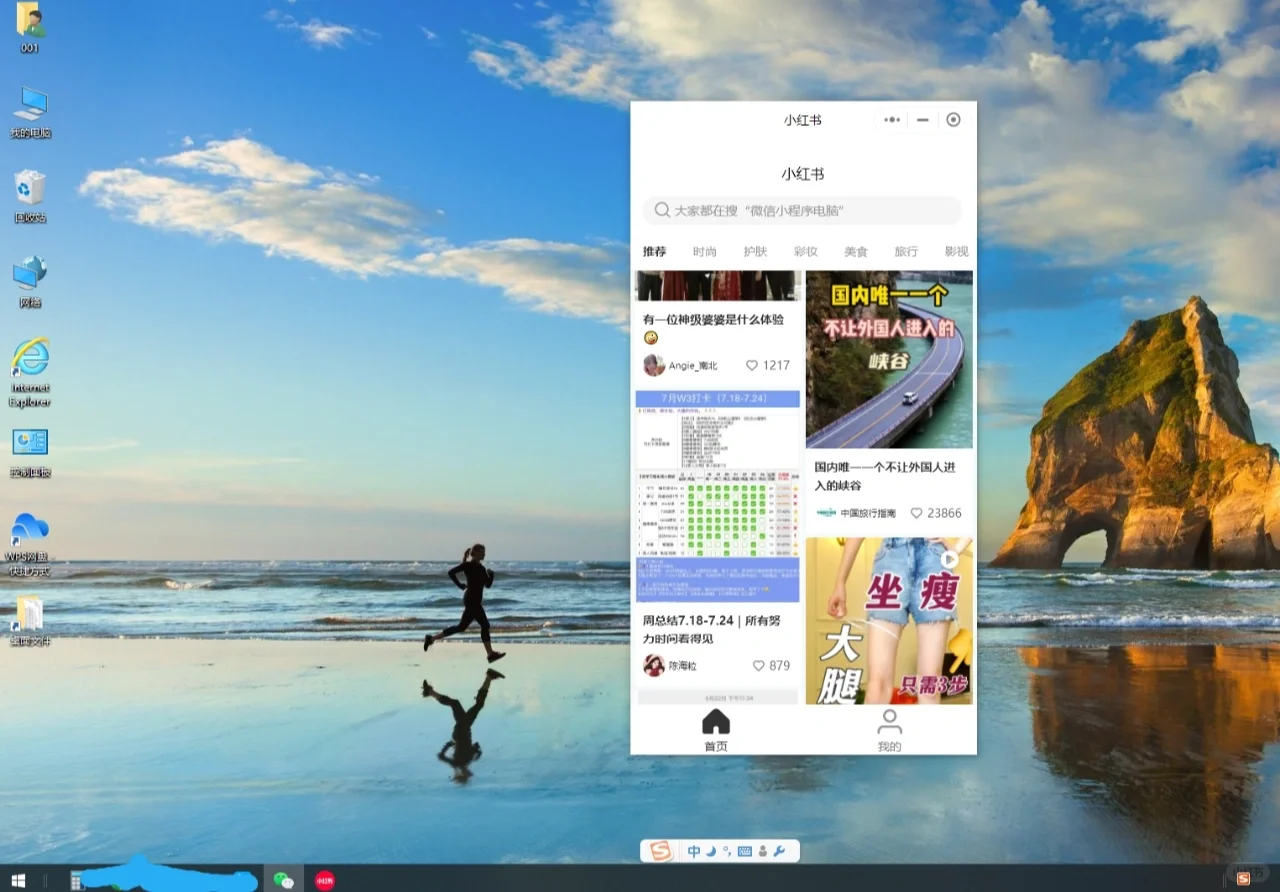Click the Sogou S logo on IME toolbar
The height and width of the screenshot is (892, 1280).
pyautogui.click(x=660, y=851)
